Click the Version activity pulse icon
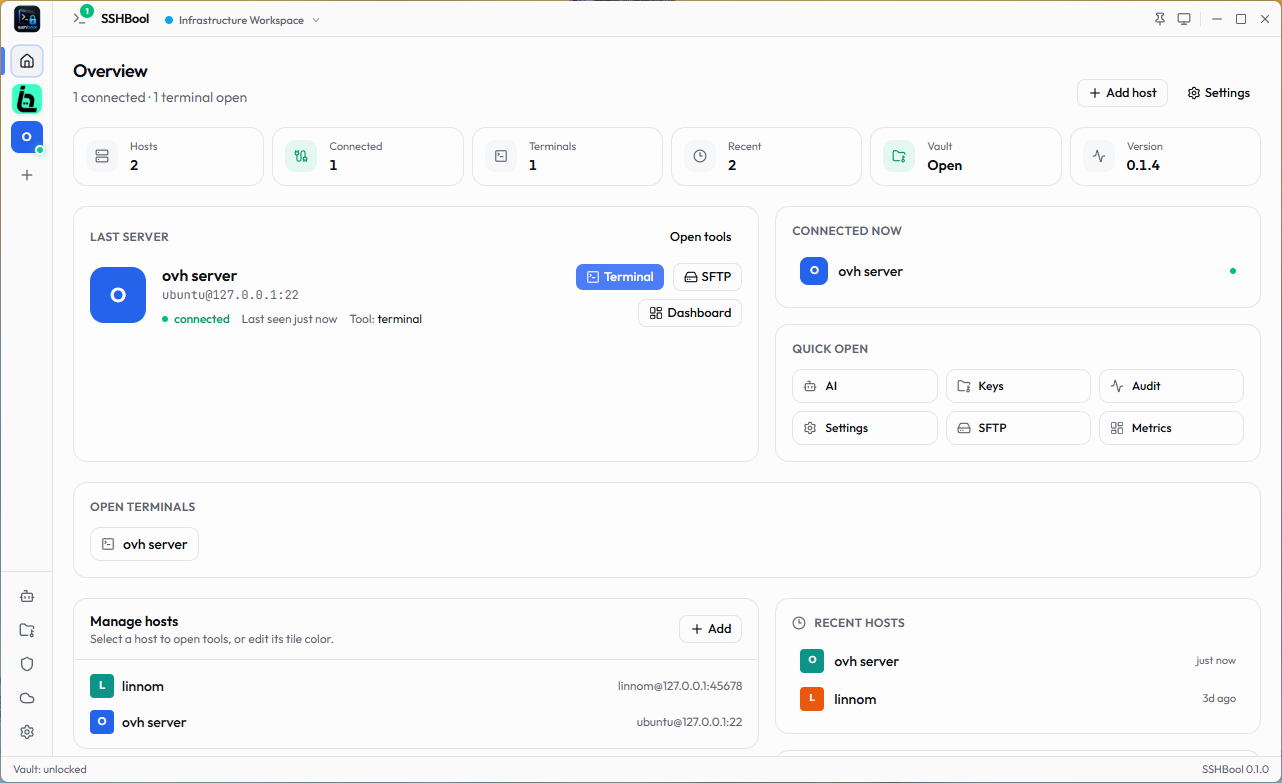The width and height of the screenshot is (1282, 783). (1099, 156)
